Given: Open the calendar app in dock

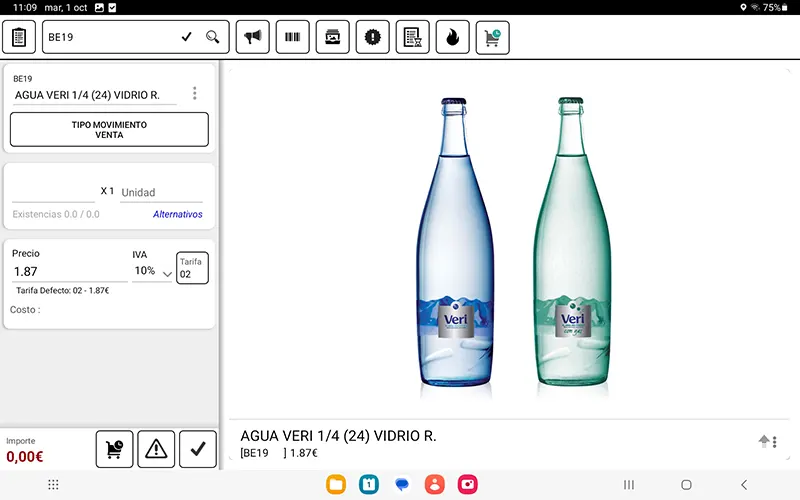Looking at the screenshot, I should click(369, 484).
